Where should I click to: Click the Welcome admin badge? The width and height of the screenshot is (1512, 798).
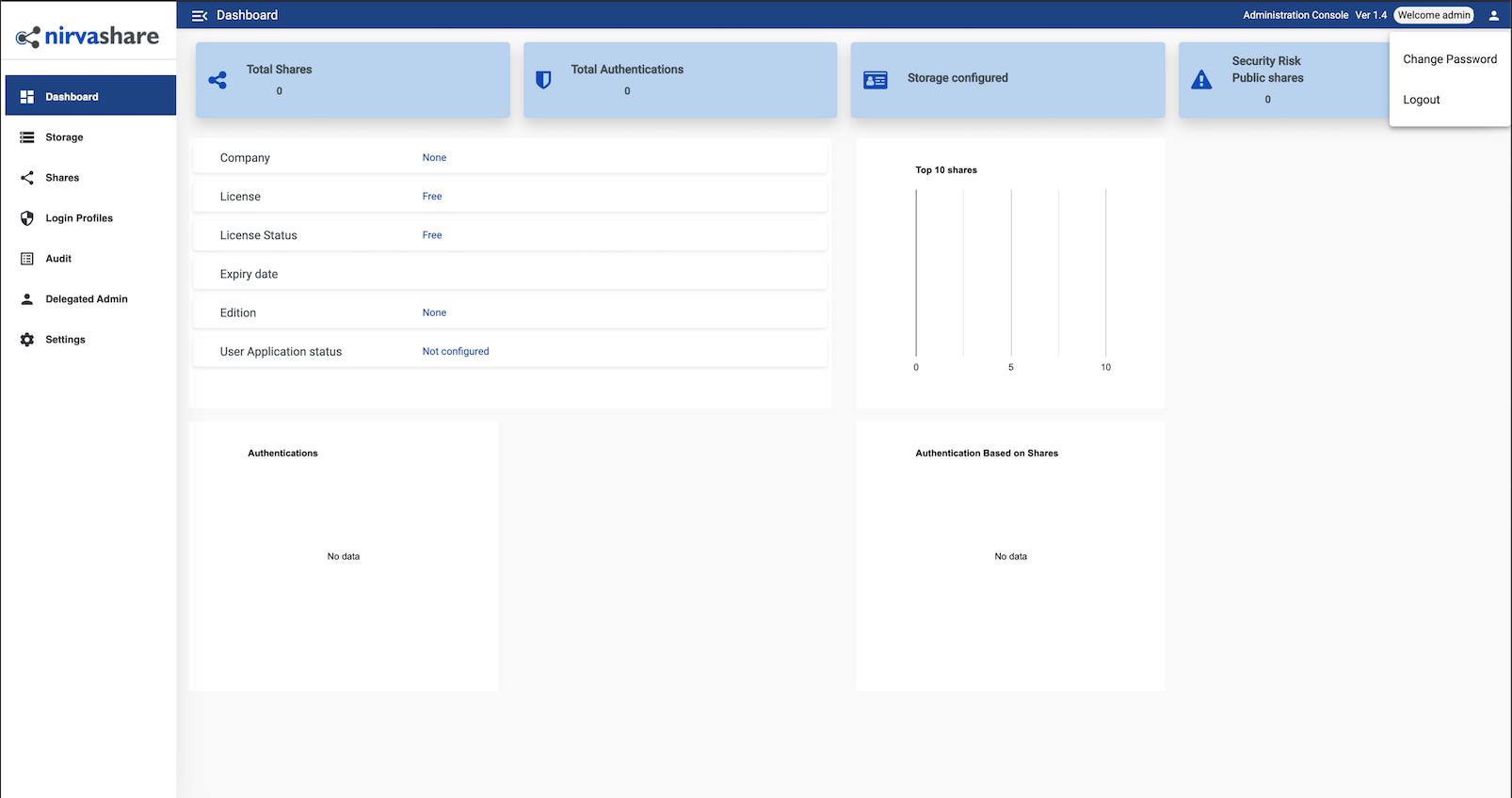[1433, 15]
